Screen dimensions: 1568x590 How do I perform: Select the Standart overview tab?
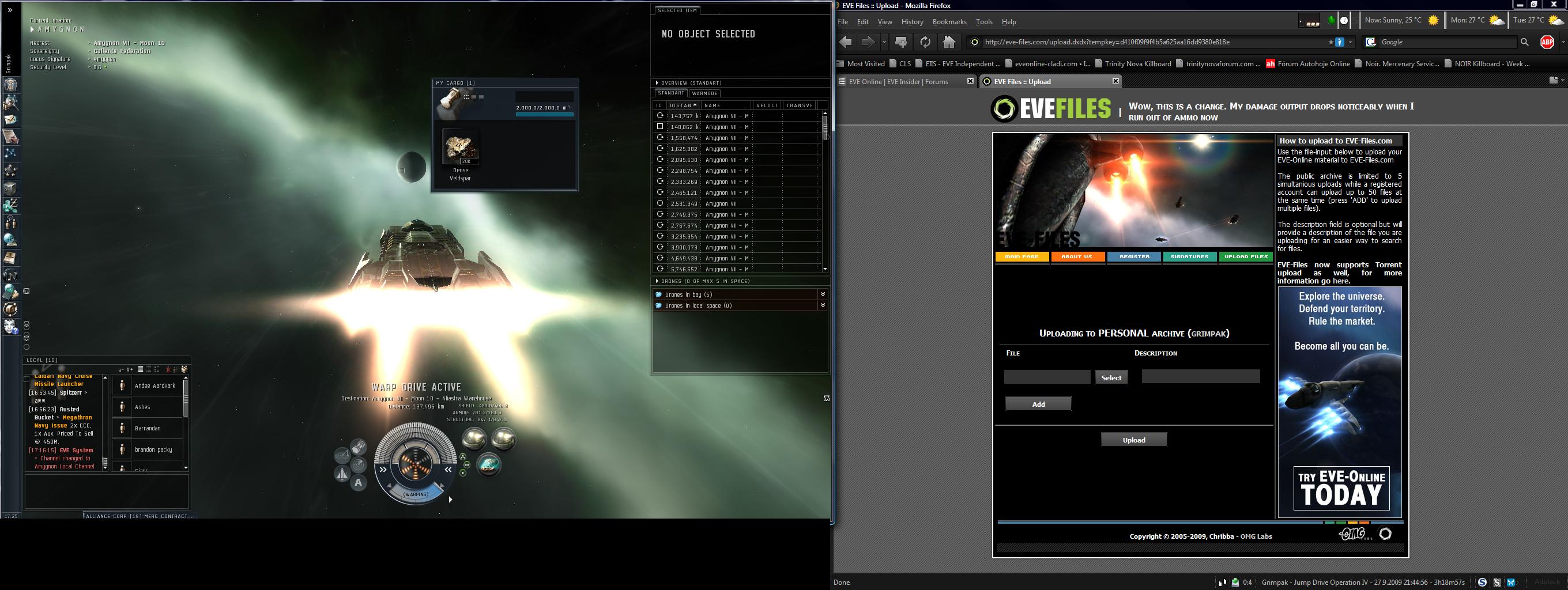pyautogui.click(x=671, y=93)
